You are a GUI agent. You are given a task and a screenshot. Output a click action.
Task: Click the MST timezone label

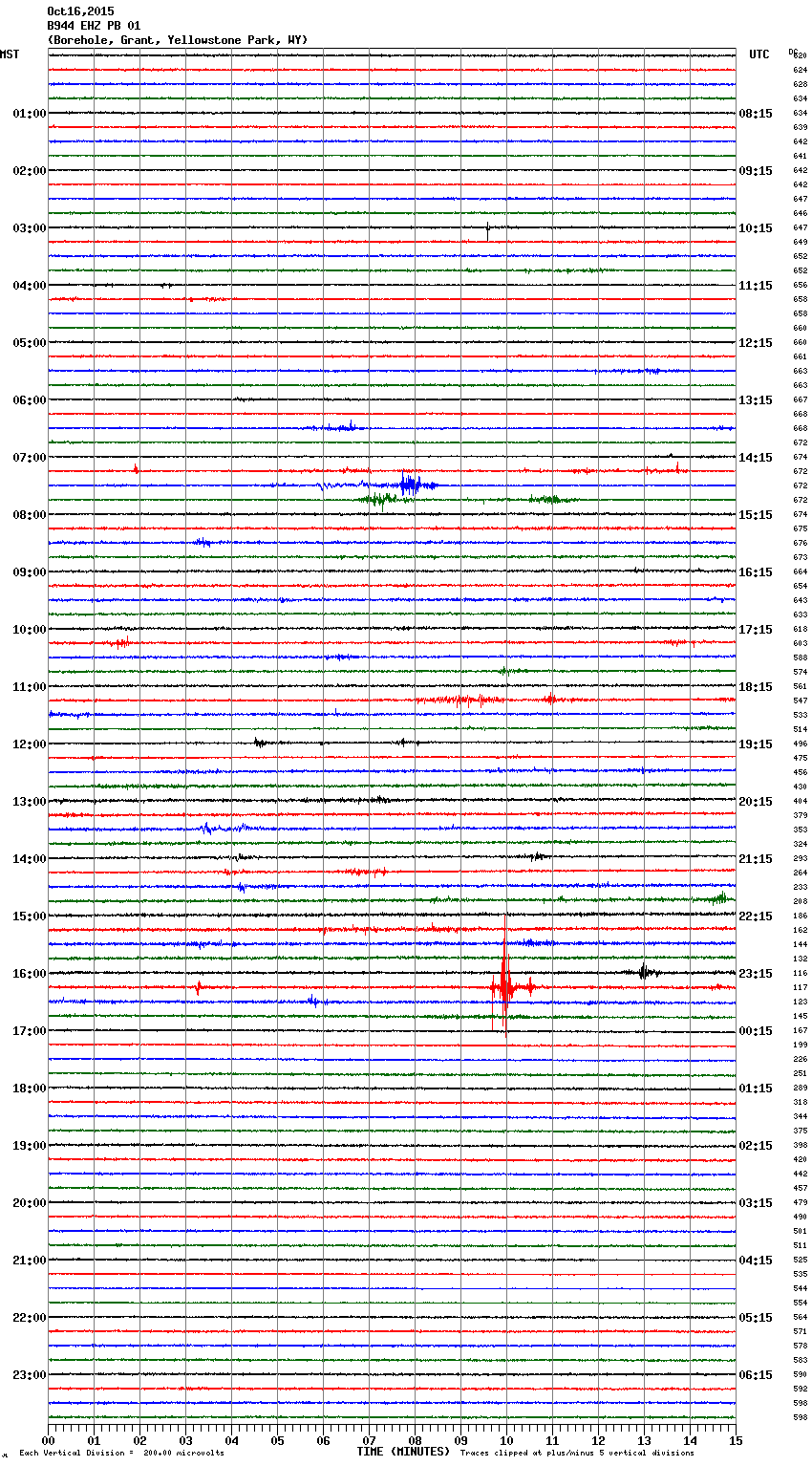click(10, 54)
